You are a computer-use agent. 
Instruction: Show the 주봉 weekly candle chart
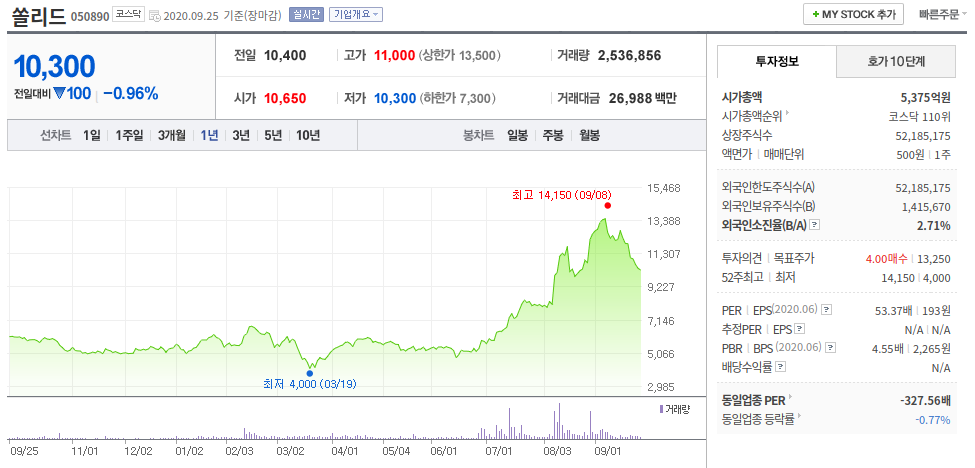pyautogui.click(x=553, y=135)
